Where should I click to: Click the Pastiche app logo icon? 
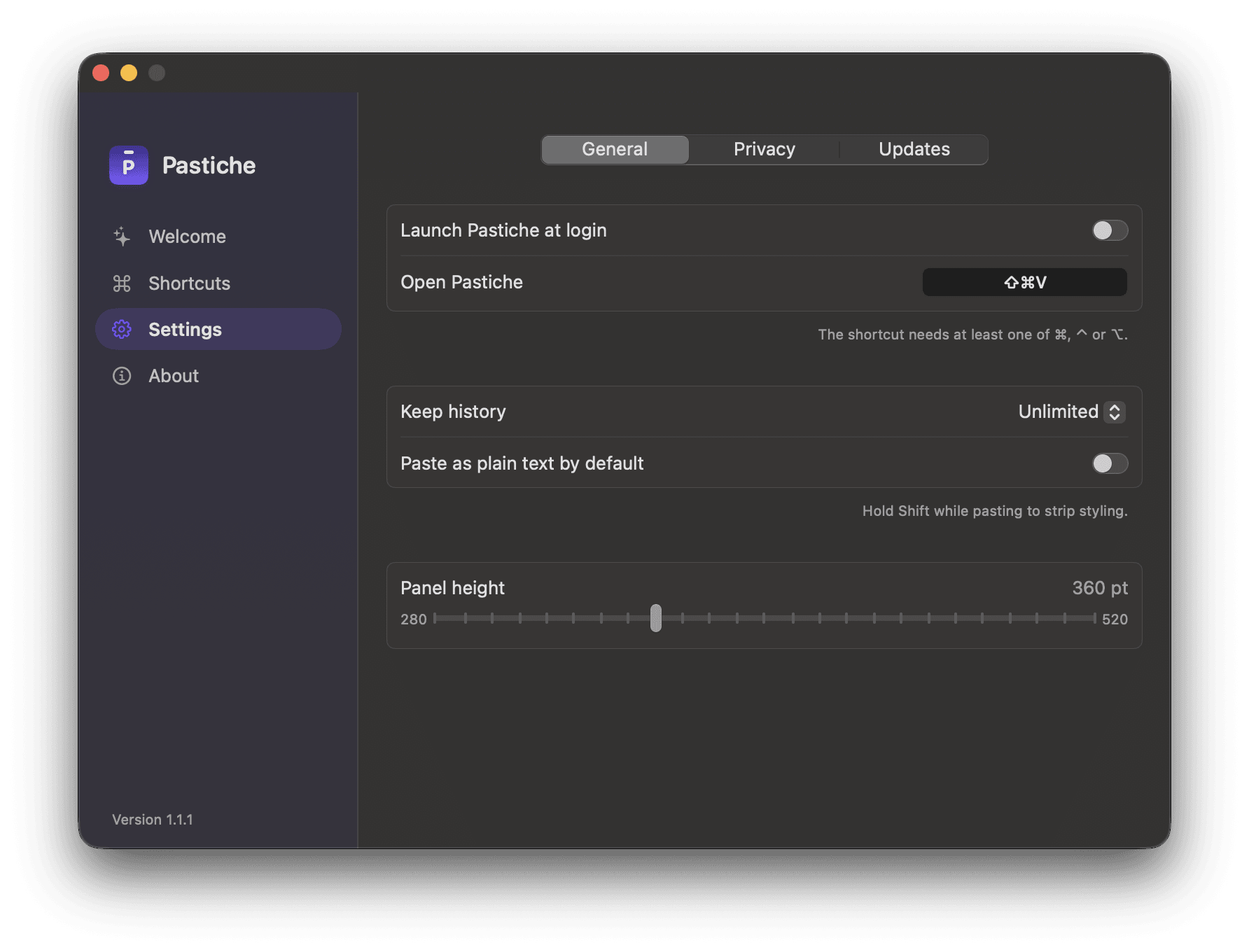pyautogui.click(x=129, y=165)
